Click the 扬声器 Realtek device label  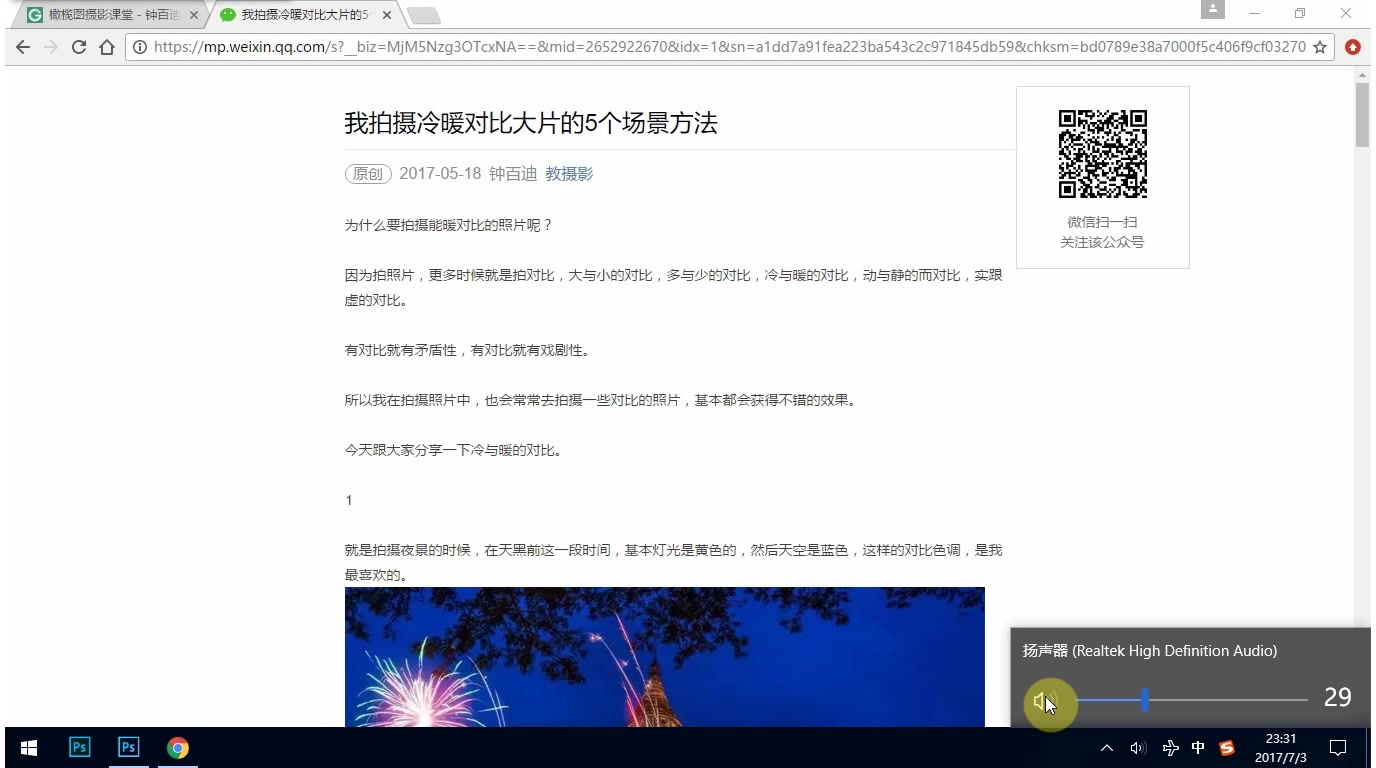pos(1150,651)
